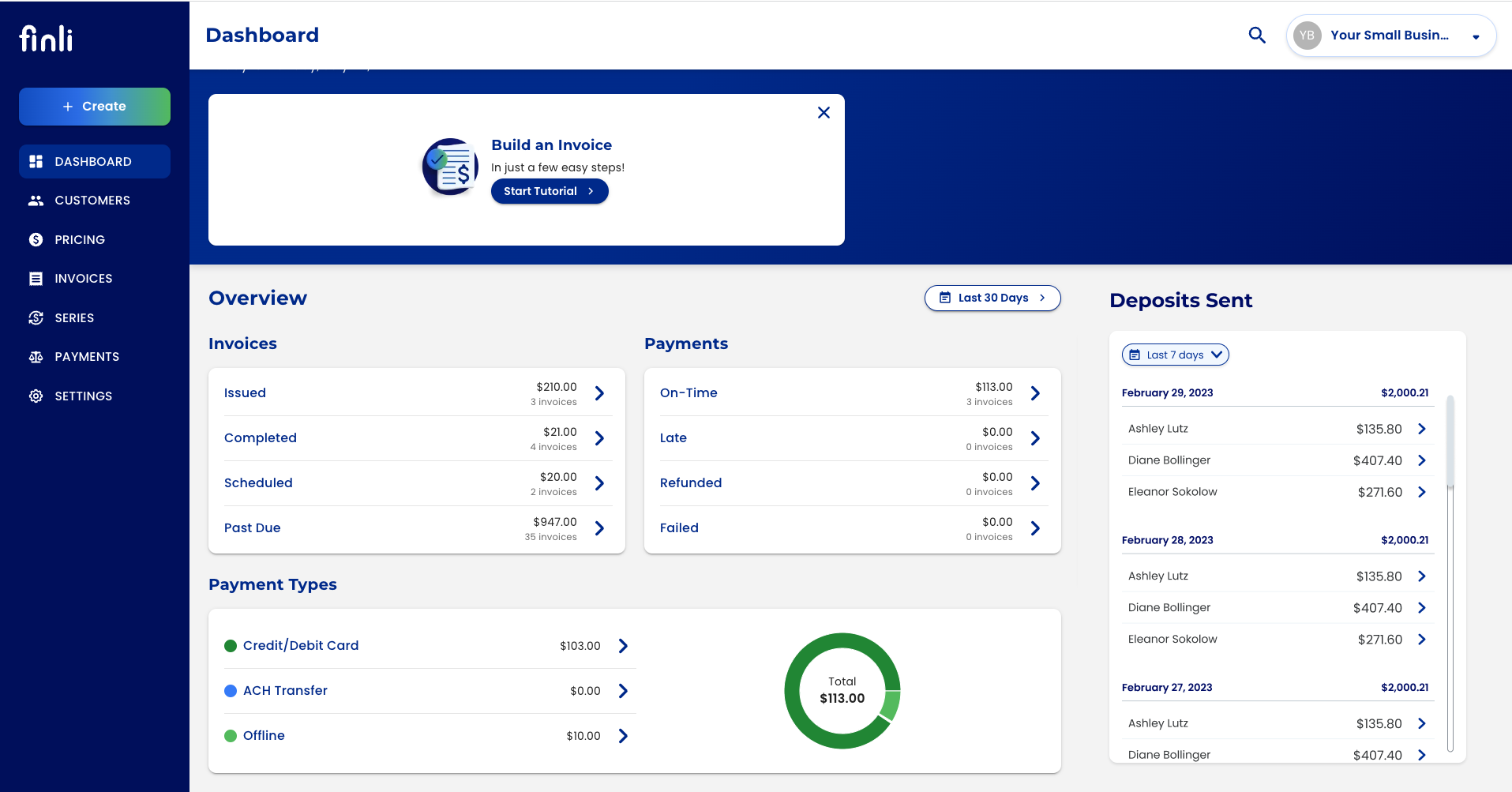Open the Pricing section icon
The image size is (1512, 792).
click(36, 239)
